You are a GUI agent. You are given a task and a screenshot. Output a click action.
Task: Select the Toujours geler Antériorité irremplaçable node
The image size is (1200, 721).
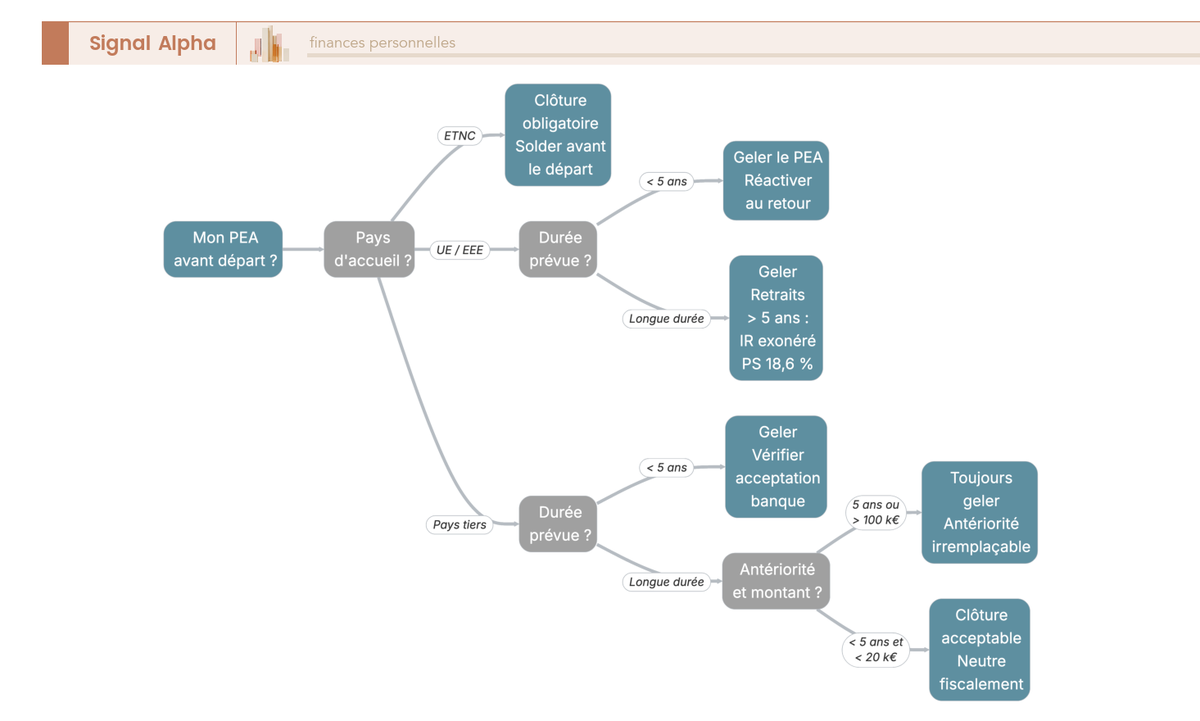[980, 513]
